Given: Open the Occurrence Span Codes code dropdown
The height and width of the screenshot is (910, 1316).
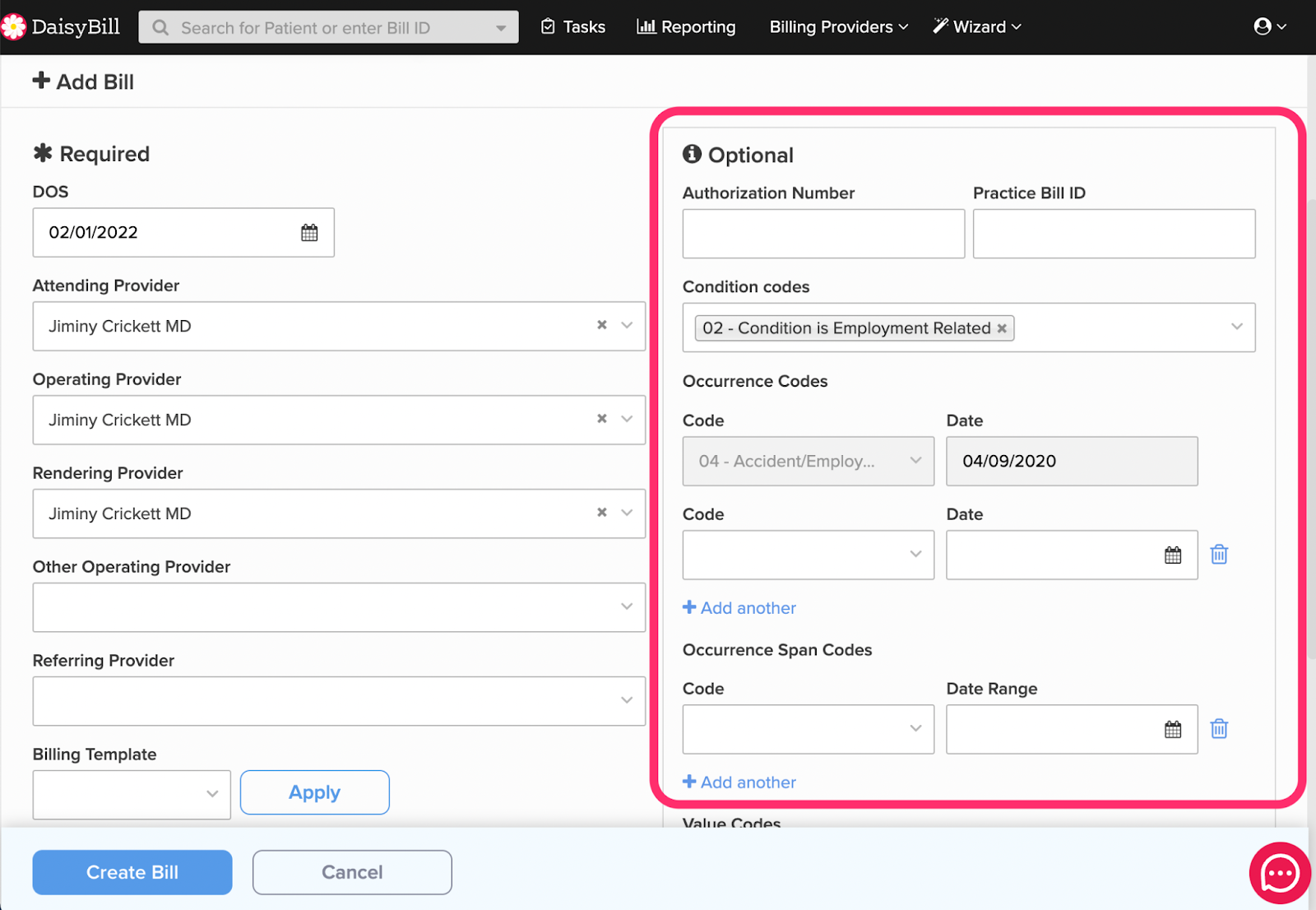Looking at the screenshot, I should (x=809, y=729).
